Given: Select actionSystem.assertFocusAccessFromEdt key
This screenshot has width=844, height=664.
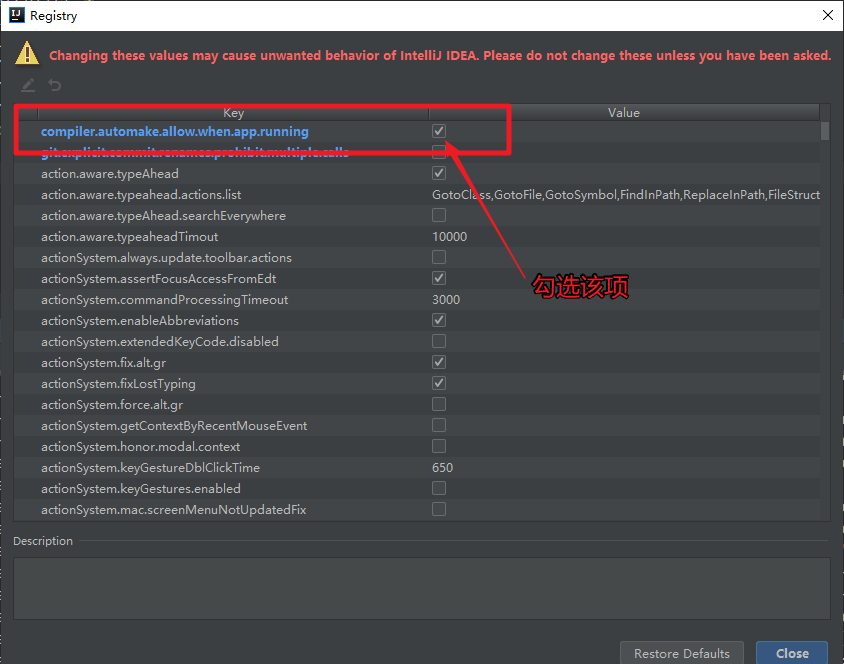Looking at the screenshot, I should pos(158,278).
